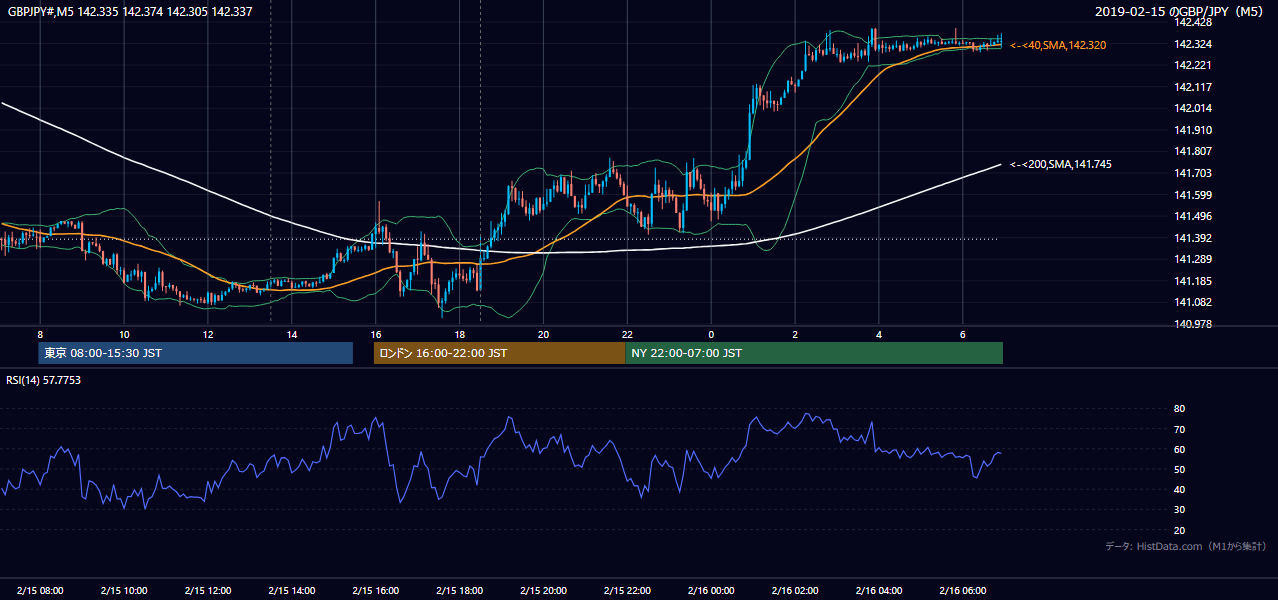Click the 2/15 18:00 date label
This screenshot has width=1278, height=600.
click(460, 590)
